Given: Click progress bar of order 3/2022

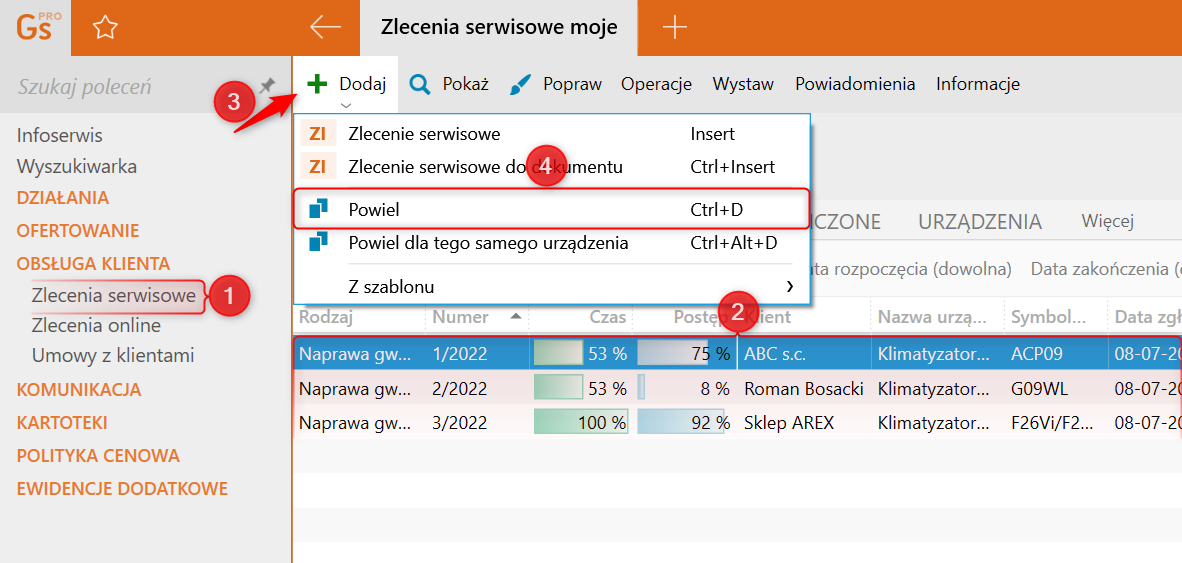Looking at the screenshot, I should (683, 423).
